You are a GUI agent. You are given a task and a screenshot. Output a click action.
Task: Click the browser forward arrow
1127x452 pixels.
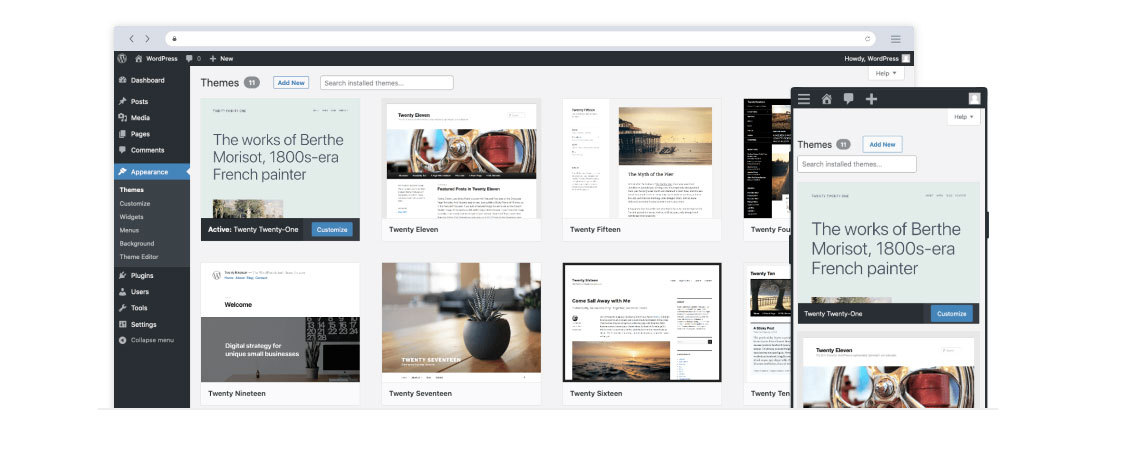point(147,39)
